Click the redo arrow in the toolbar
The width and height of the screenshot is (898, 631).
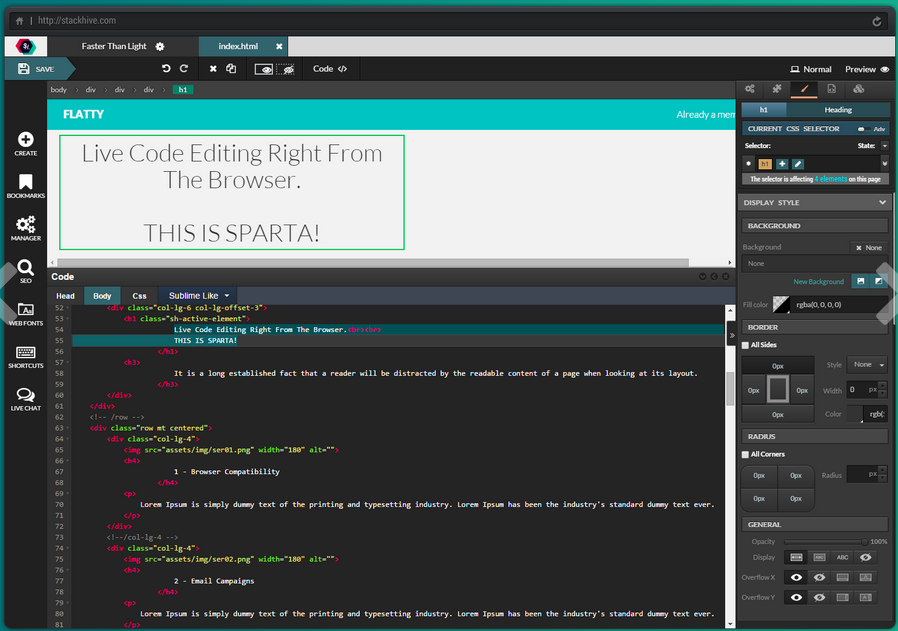click(x=184, y=69)
